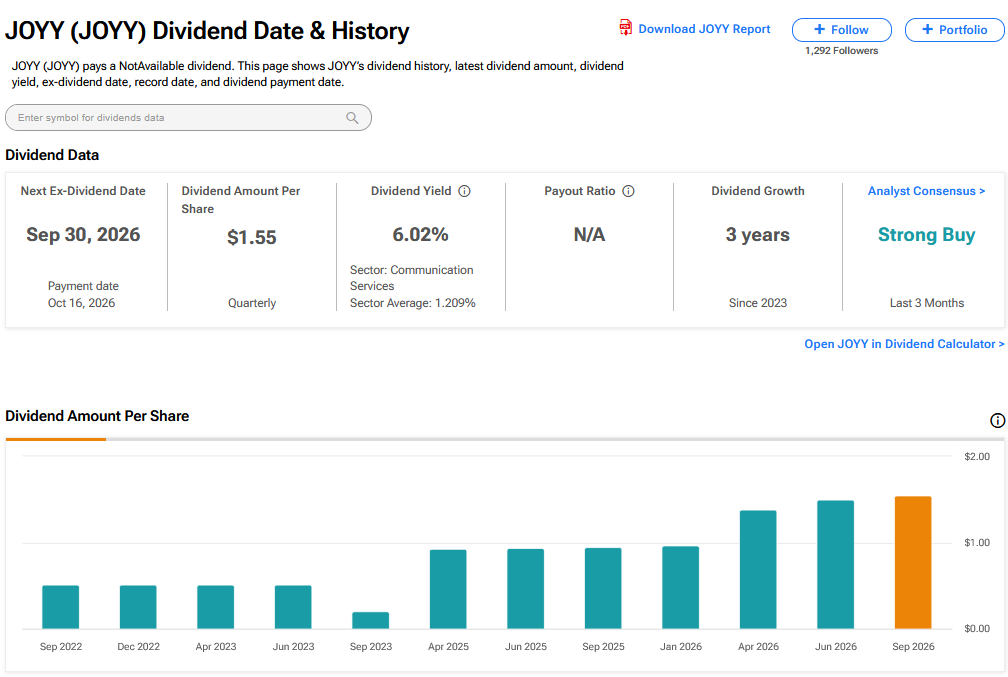Select the Sep 2022 dividend bar
Screen dimensions: 1008x677
pos(60,607)
